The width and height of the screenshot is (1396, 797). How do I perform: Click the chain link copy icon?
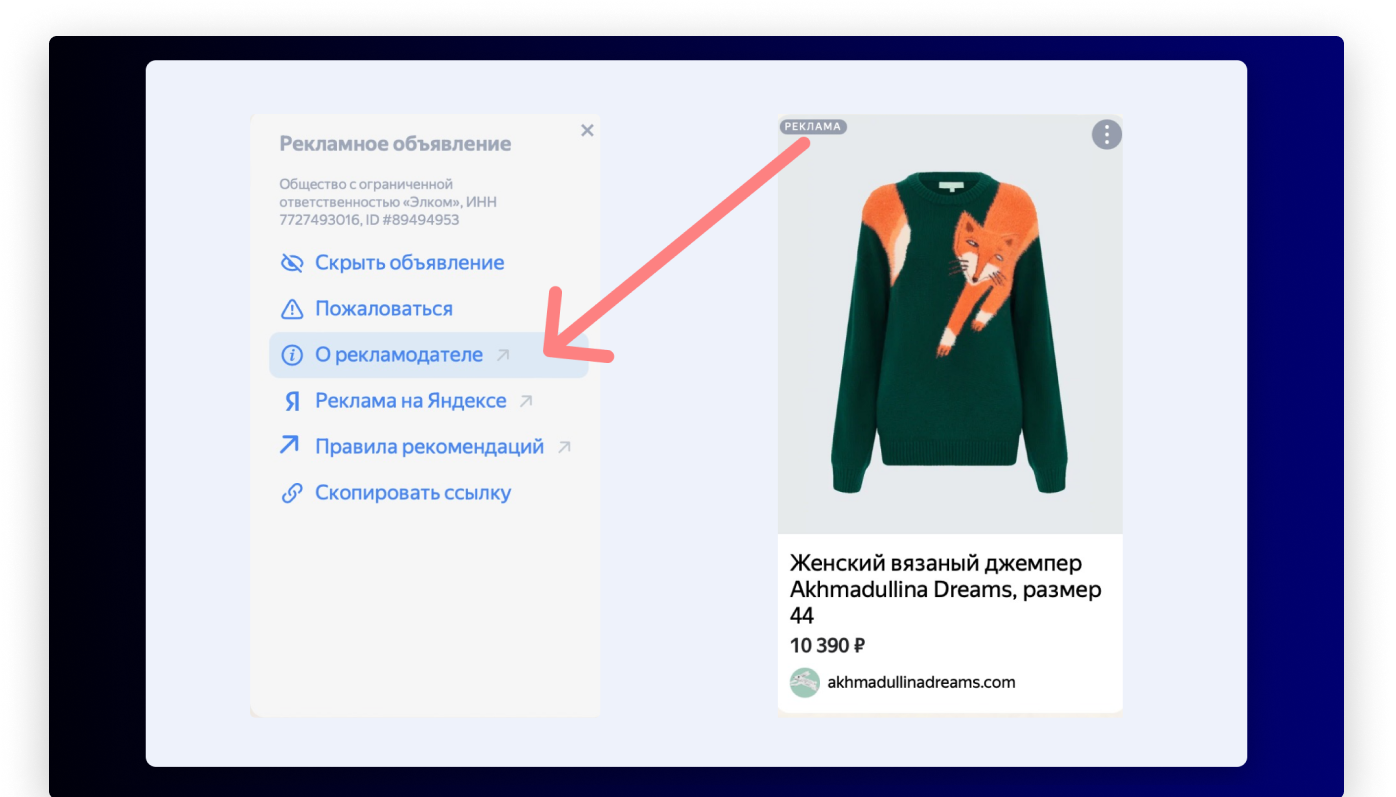290,492
